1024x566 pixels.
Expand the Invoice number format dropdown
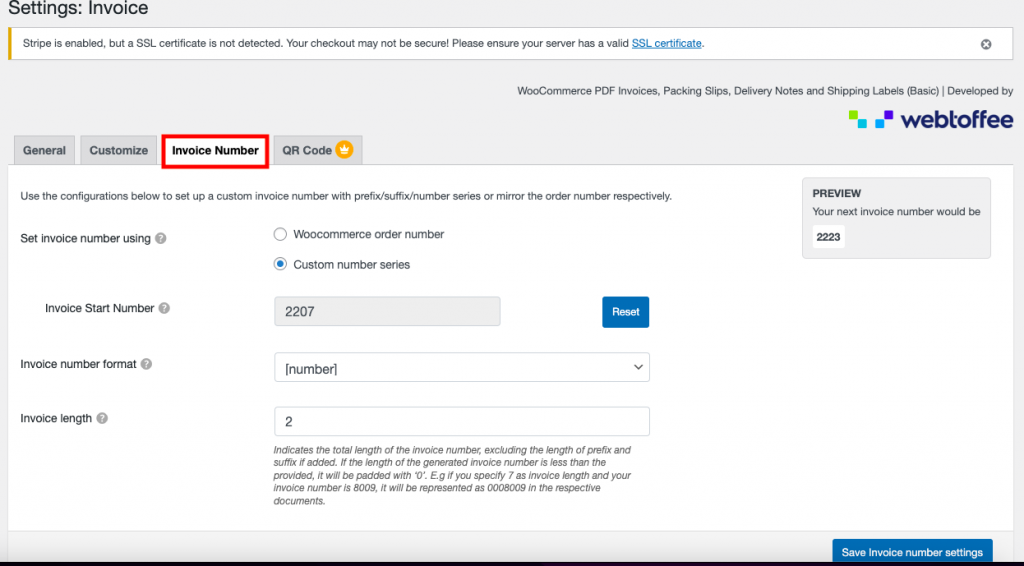point(462,368)
